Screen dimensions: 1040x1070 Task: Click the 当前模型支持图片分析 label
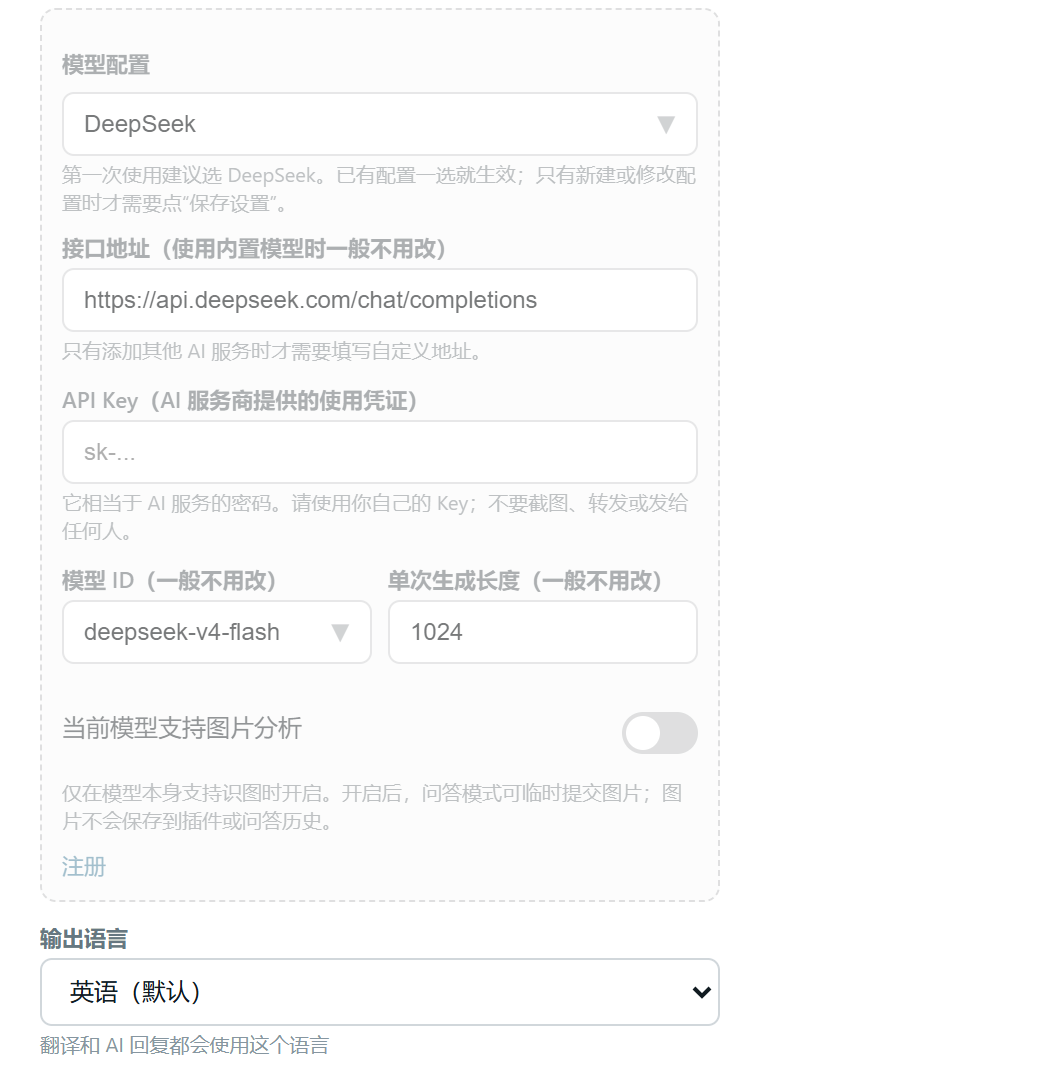pos(182,728)
